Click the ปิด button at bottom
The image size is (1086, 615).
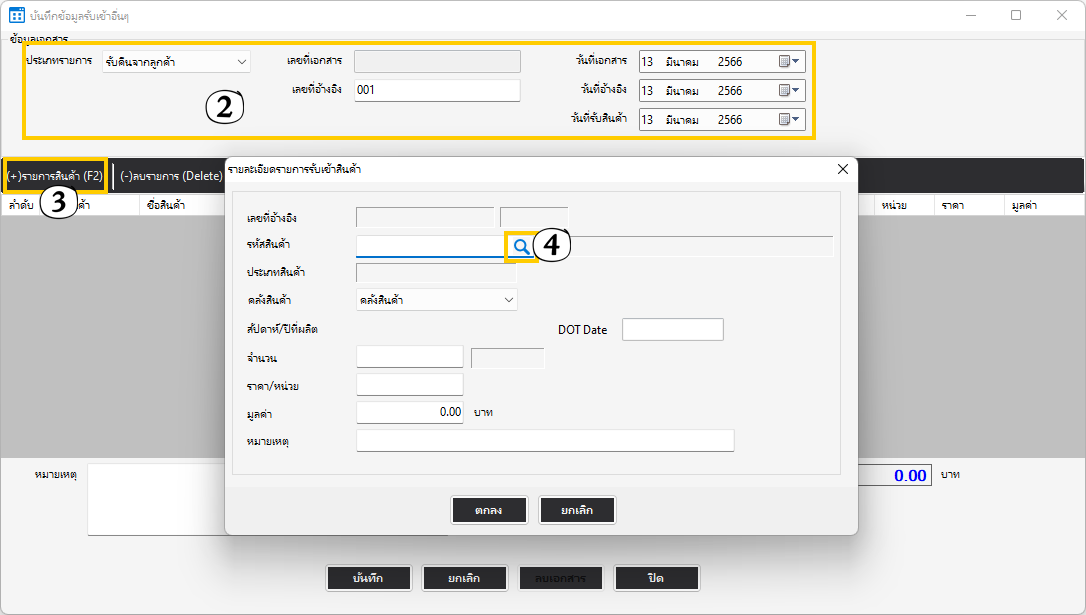656,578
